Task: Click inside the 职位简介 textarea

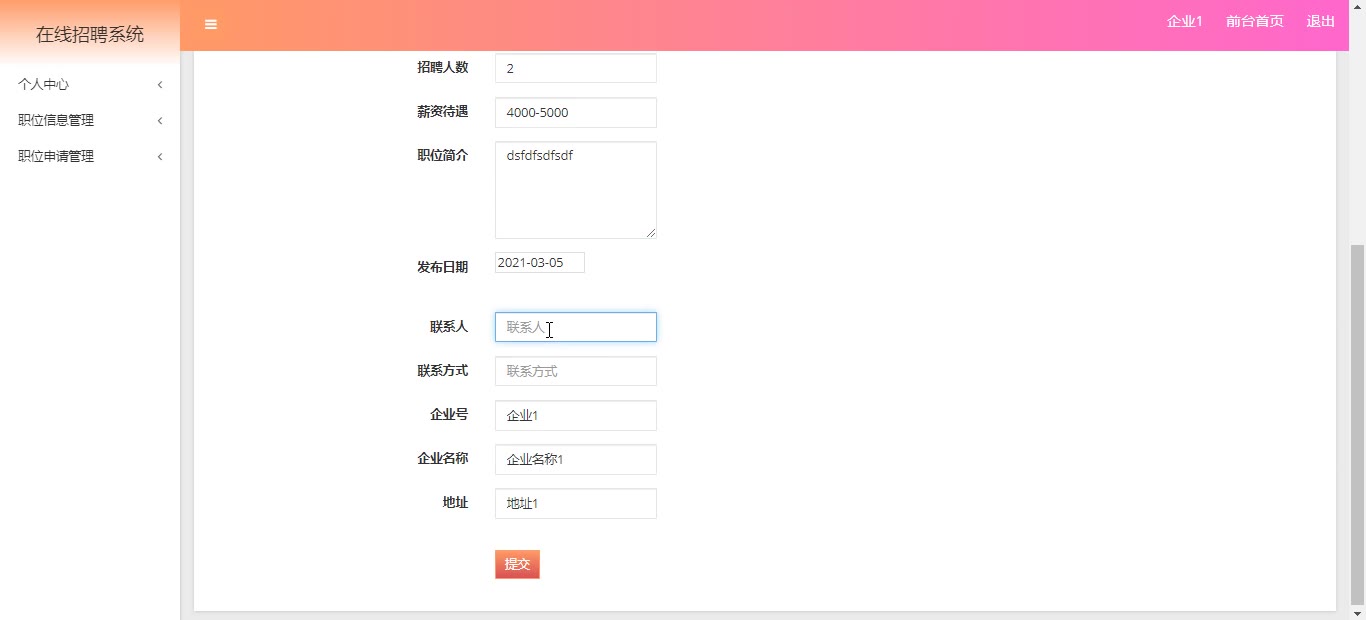Action: tap(576, 190)
